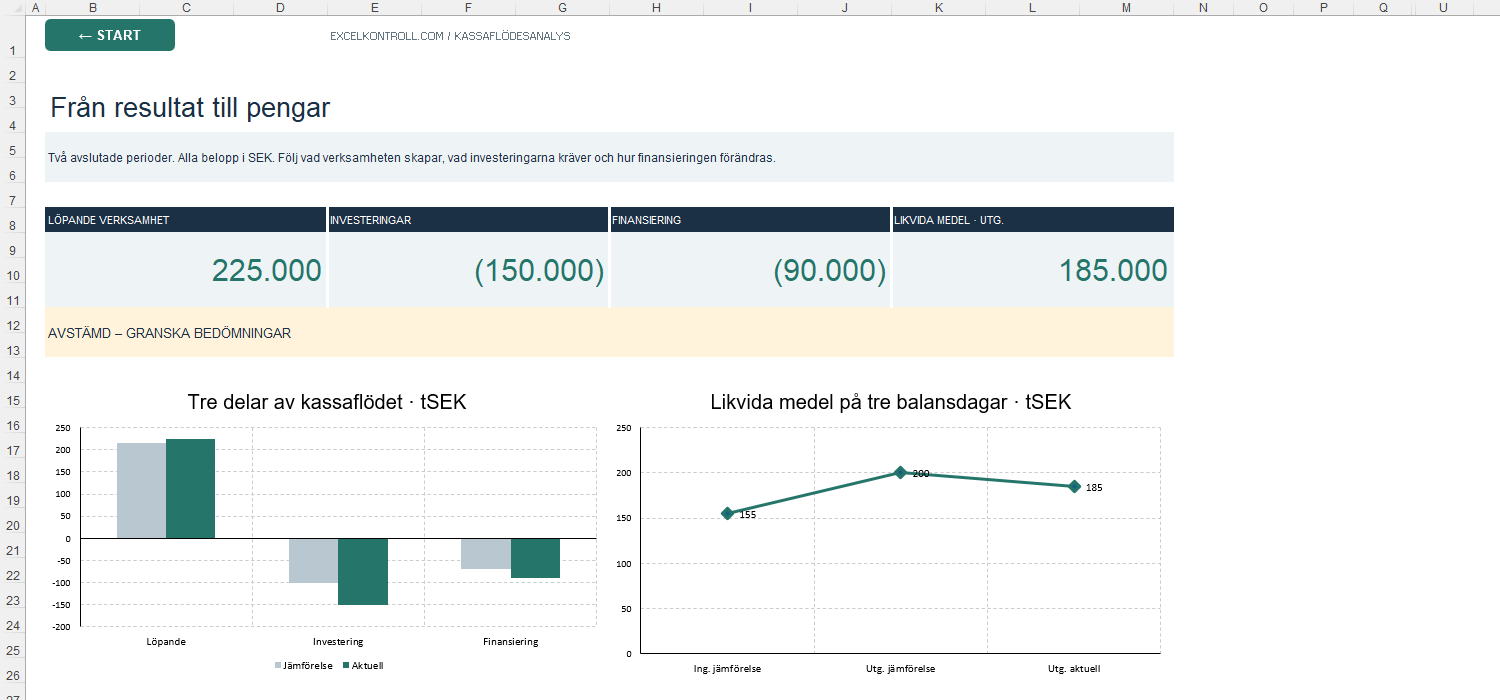Select column P header

(x=1324, y=8)
